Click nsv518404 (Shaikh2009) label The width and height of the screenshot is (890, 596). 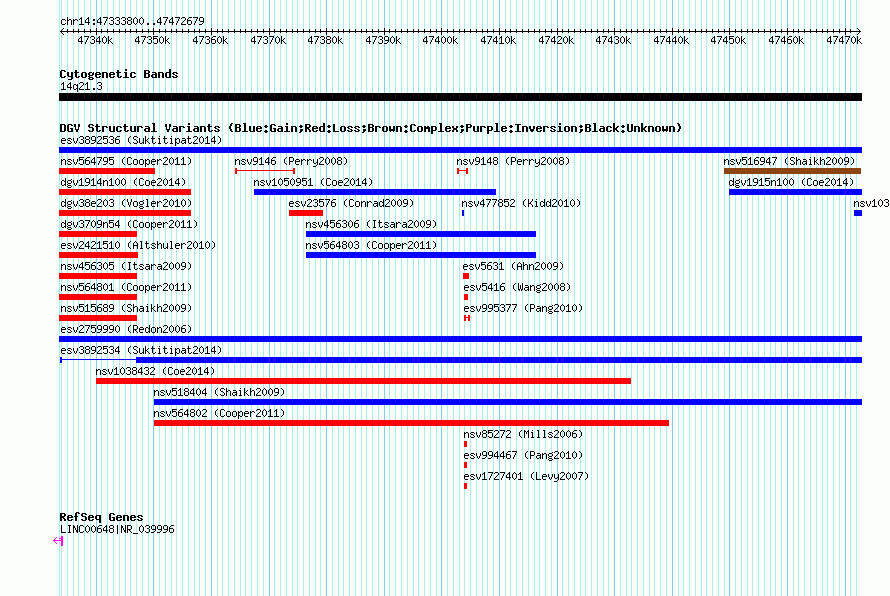tap(219, 392)
